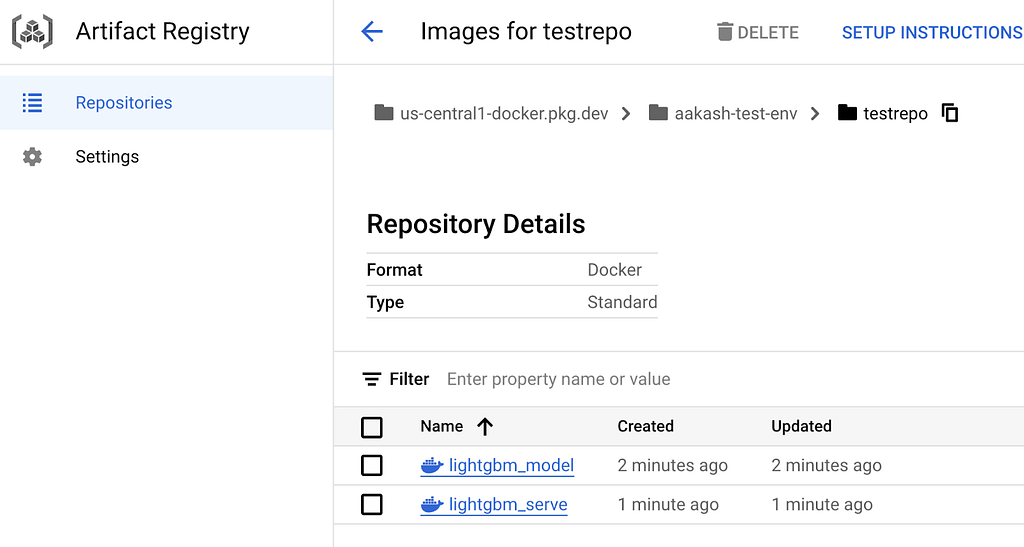Click chevron after aakash-test-env
This screenshot has width=1024, height=547.
point(814,114)
